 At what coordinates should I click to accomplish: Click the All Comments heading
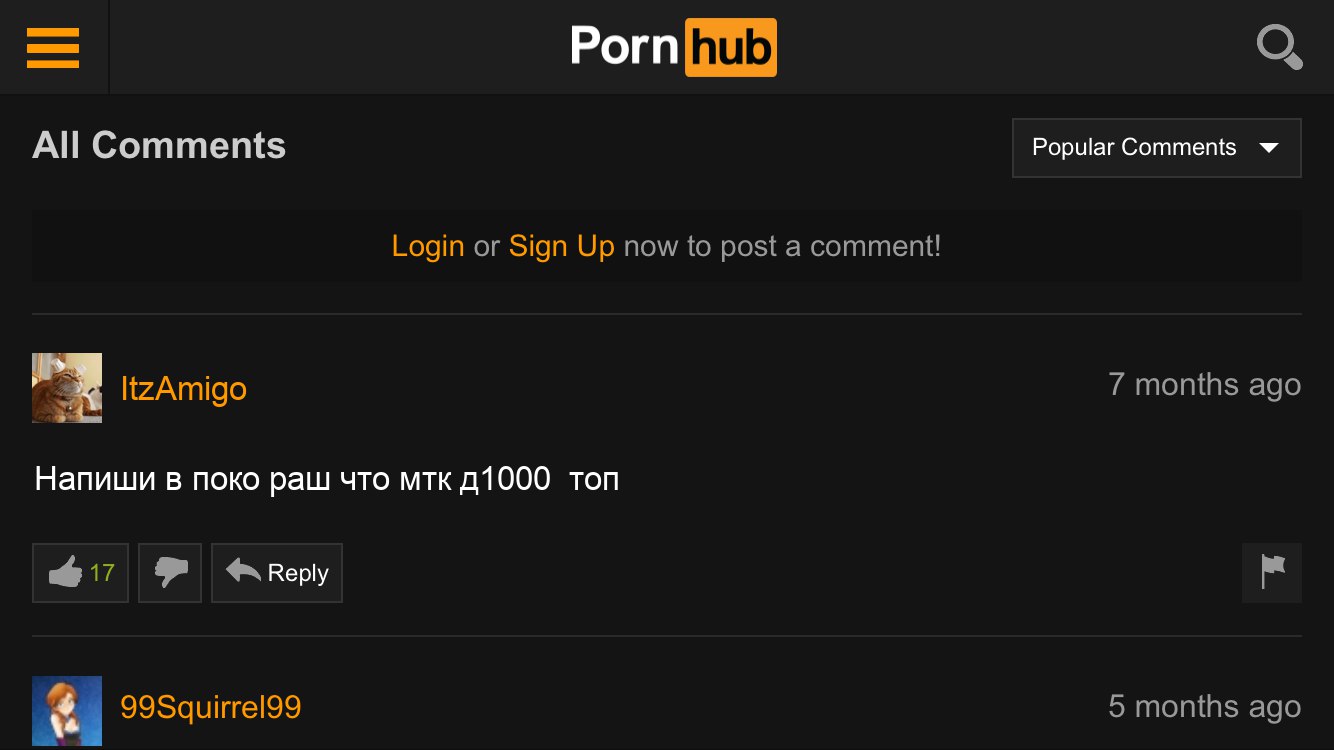click(x=159, y=146)
